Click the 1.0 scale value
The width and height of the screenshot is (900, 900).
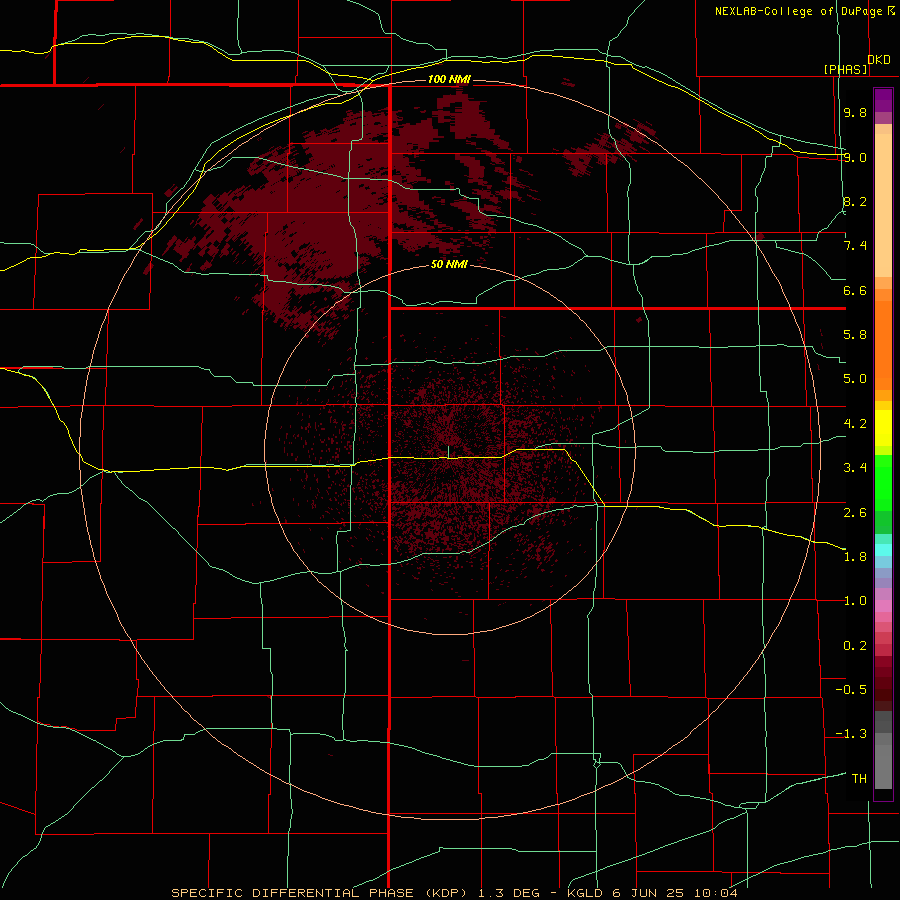[x=855, y=601]
